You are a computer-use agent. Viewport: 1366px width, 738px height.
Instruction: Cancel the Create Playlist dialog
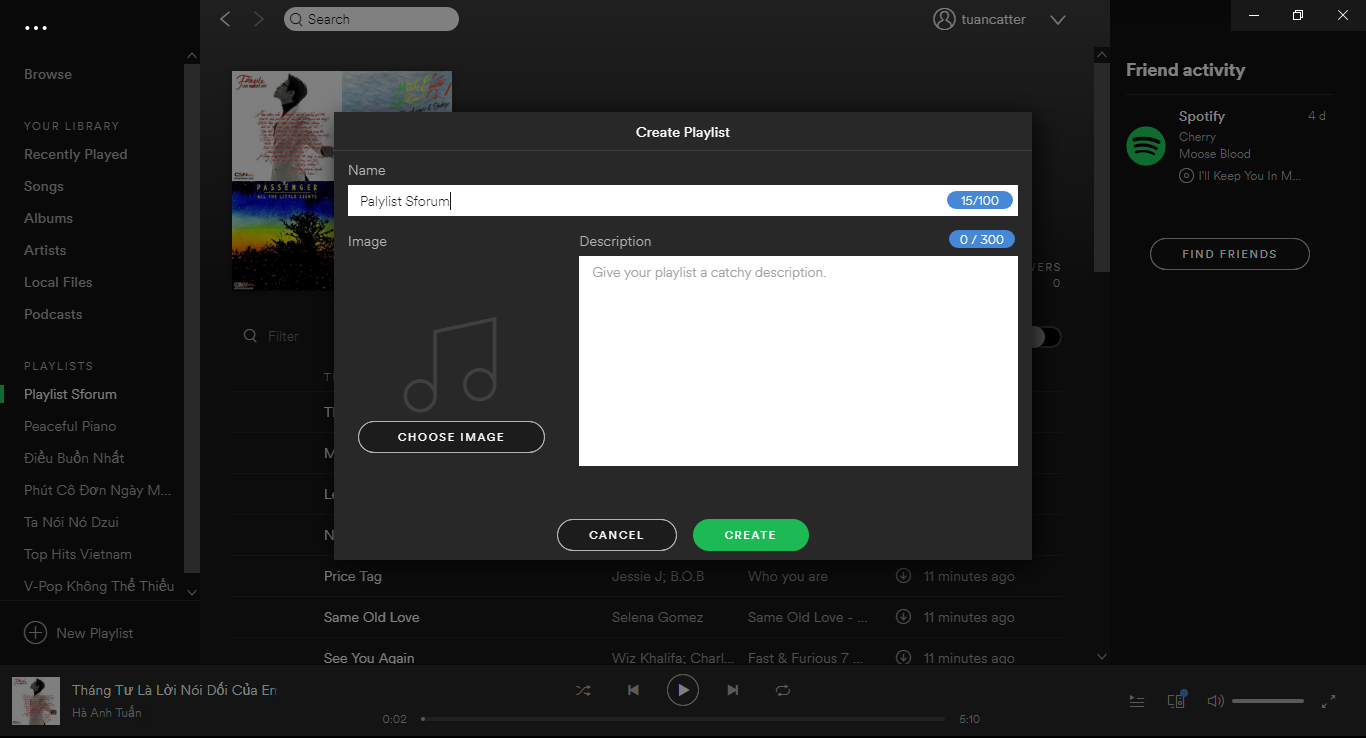[x=617, y=535]
